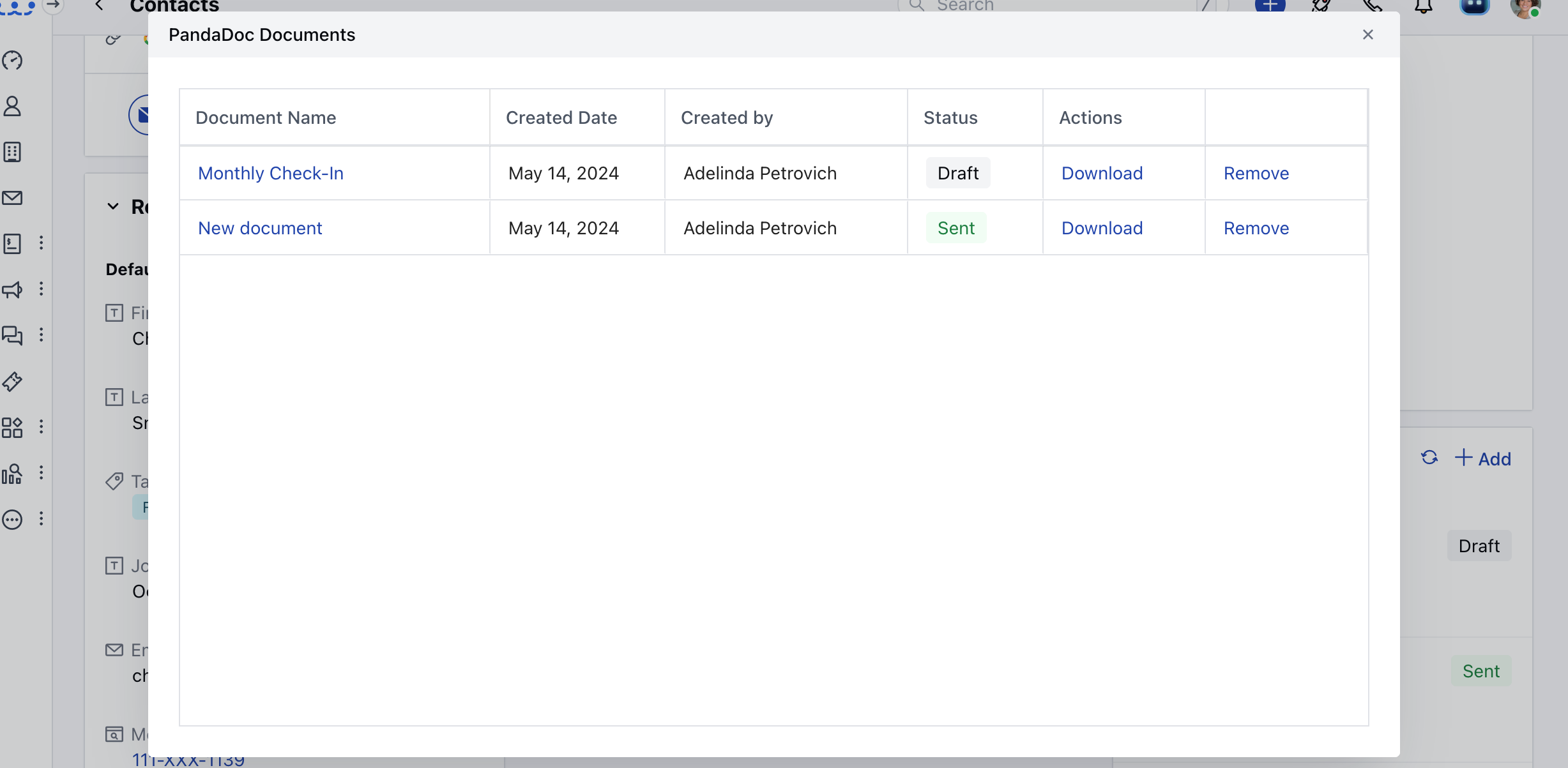Open the user profile avatar
The image size is (1568, 768).
click(1526, 8)
